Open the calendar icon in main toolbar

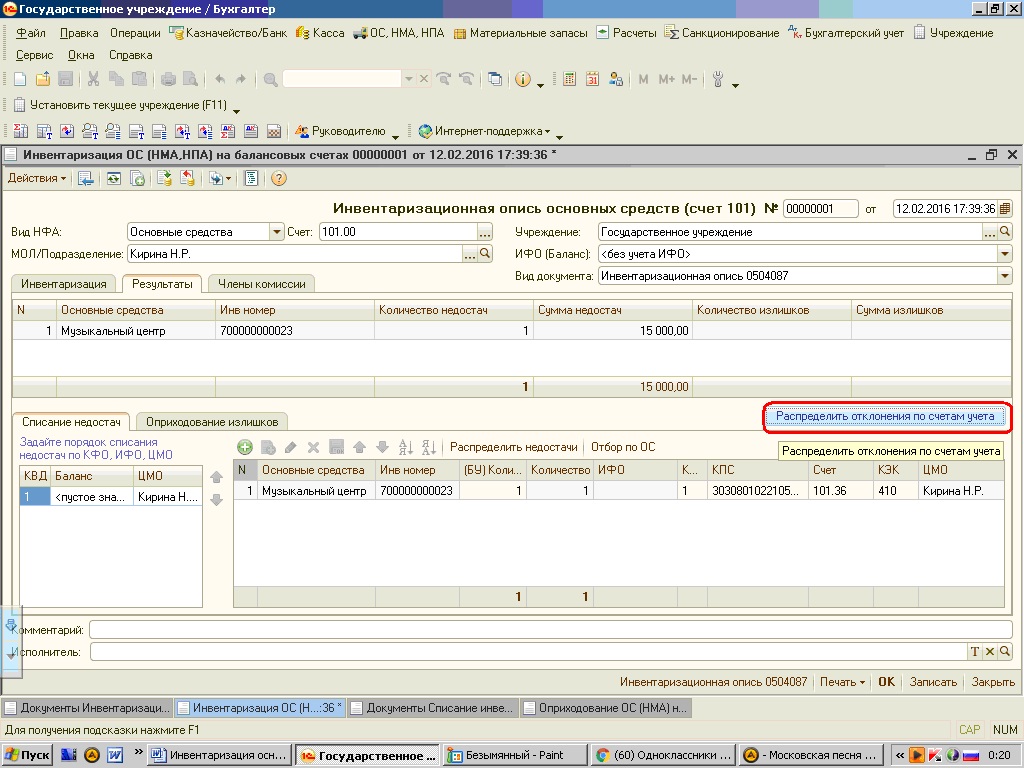tap(592, 79)
